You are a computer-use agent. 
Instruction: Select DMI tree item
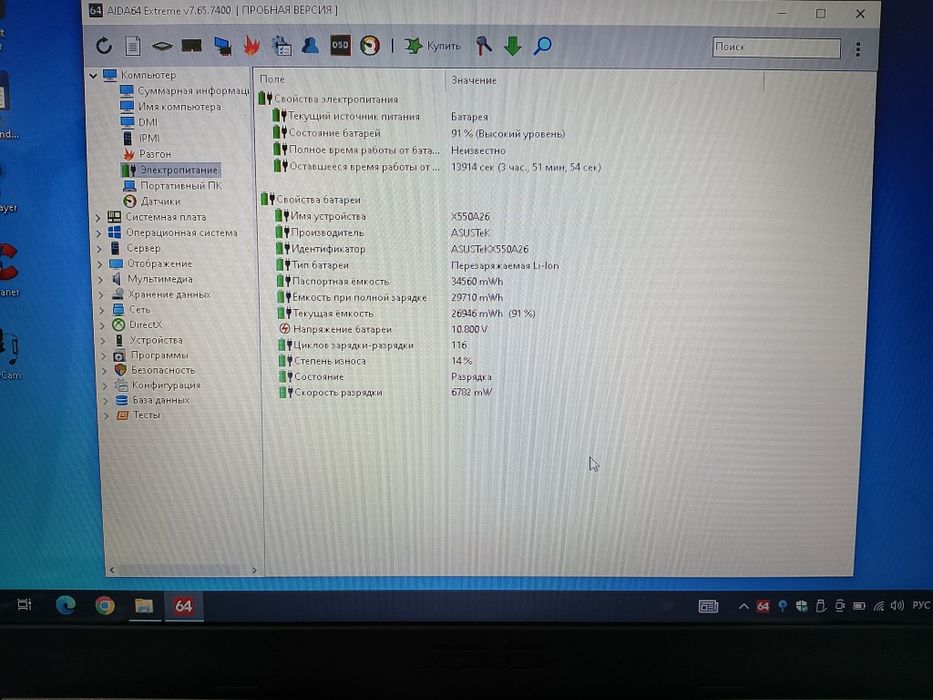coord(139,123)
